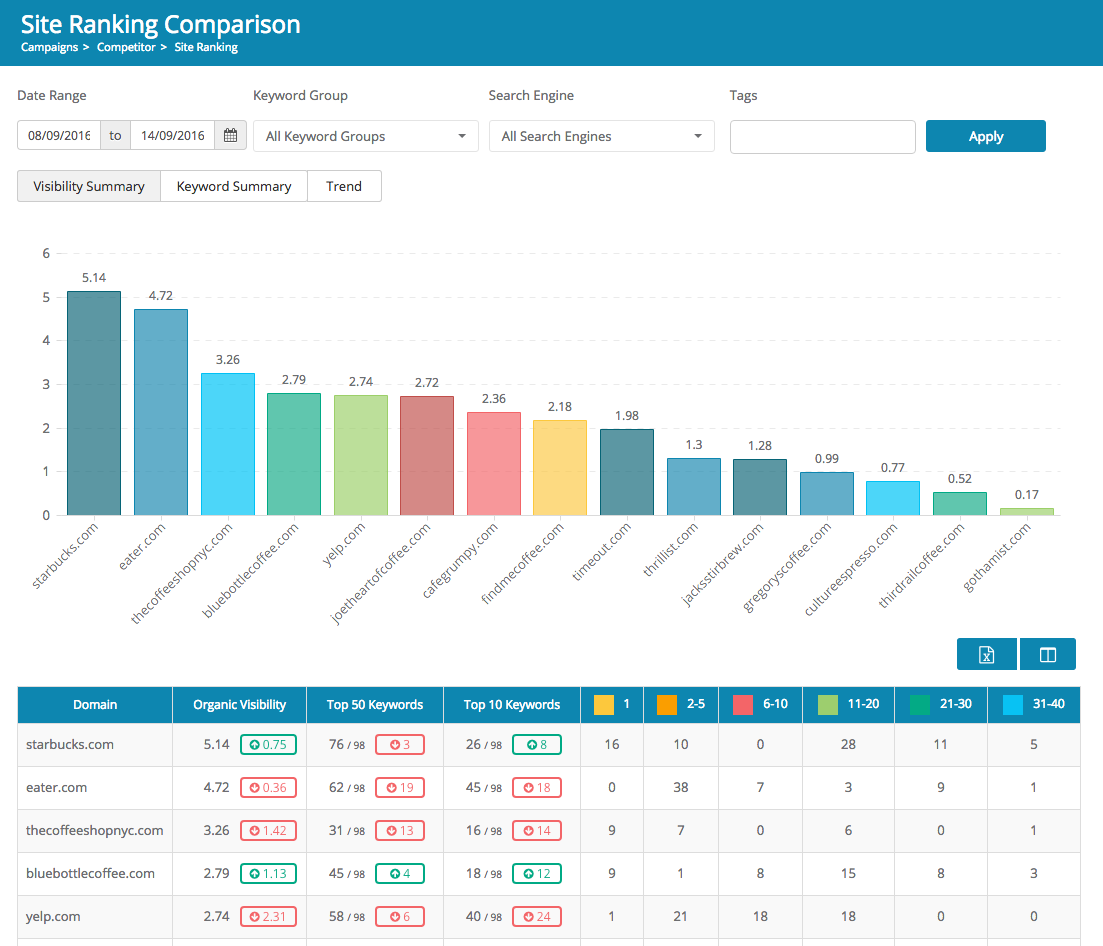Click into the Tags input field

click(x=822, y=137)
